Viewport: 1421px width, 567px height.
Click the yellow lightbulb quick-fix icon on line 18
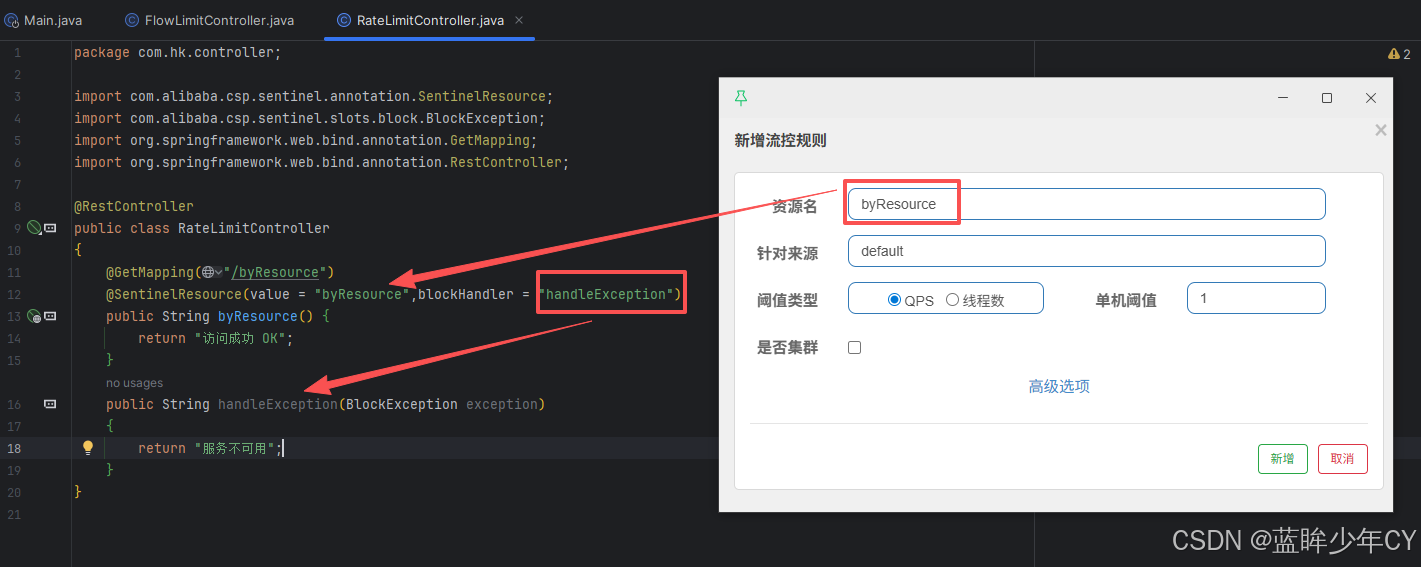[87, 448]
